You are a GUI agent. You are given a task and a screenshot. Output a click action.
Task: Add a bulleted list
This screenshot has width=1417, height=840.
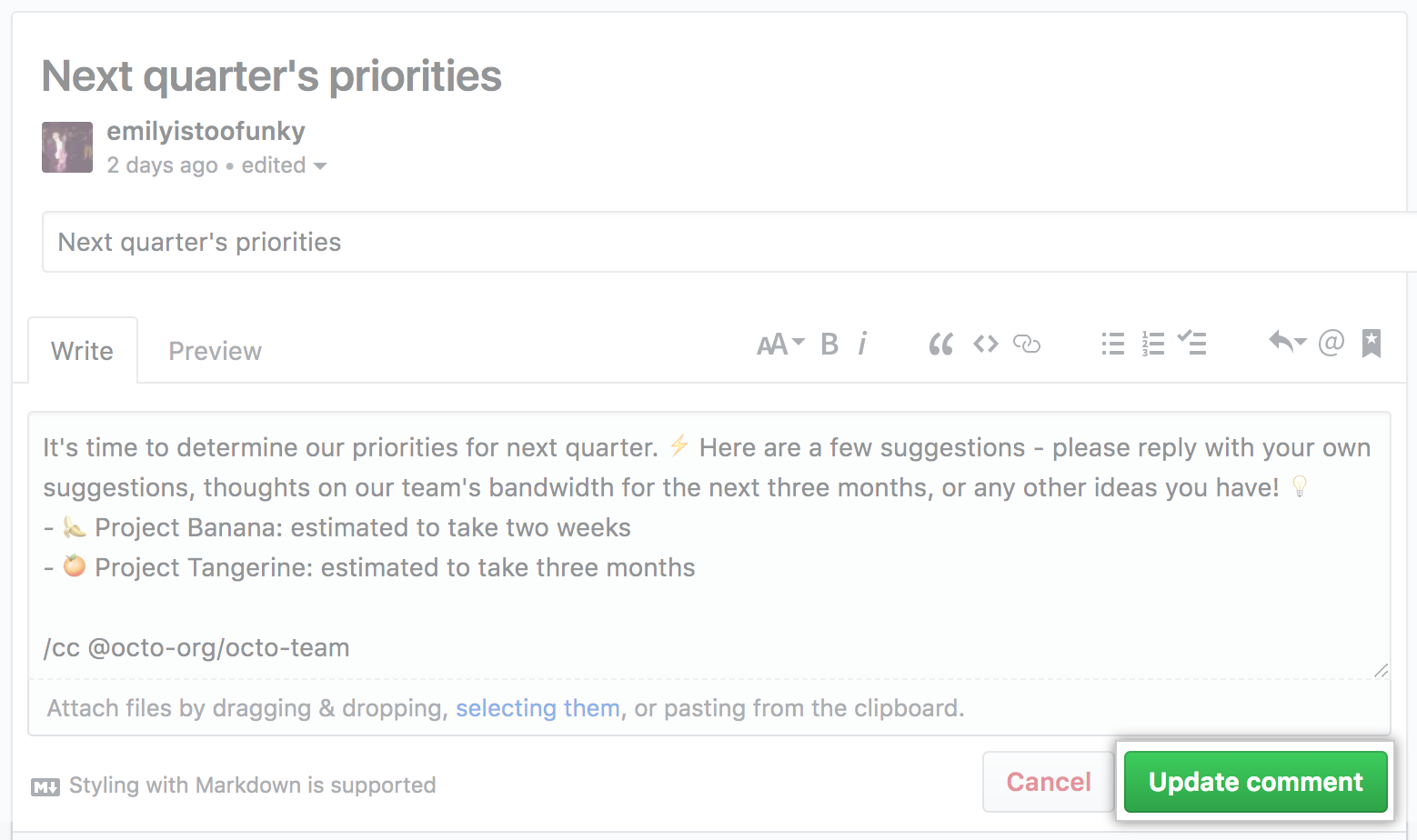(x=1112, y=344)
